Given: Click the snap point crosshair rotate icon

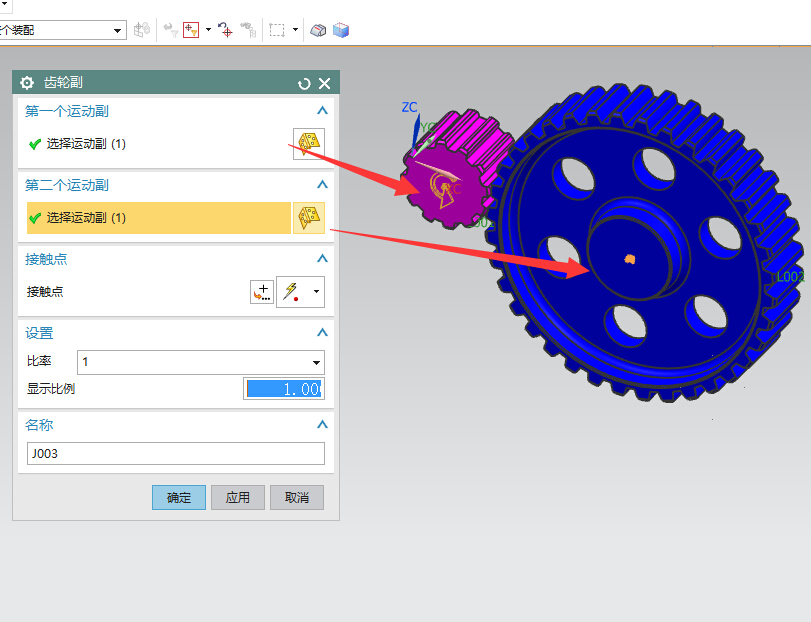Looking at the screenshot, I should [x=225, y=30].
